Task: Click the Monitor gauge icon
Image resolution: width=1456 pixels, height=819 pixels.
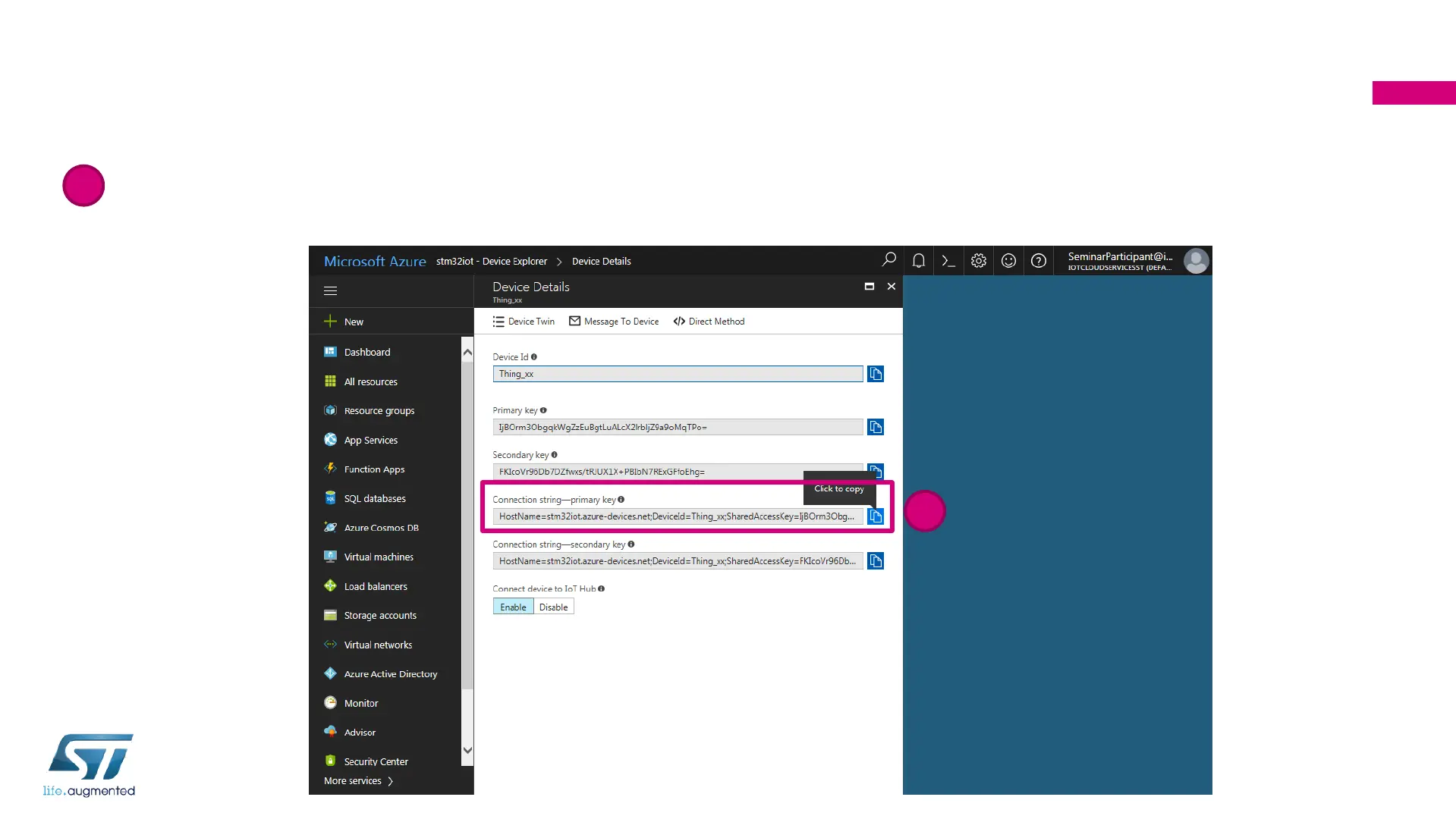Action: 330,703
